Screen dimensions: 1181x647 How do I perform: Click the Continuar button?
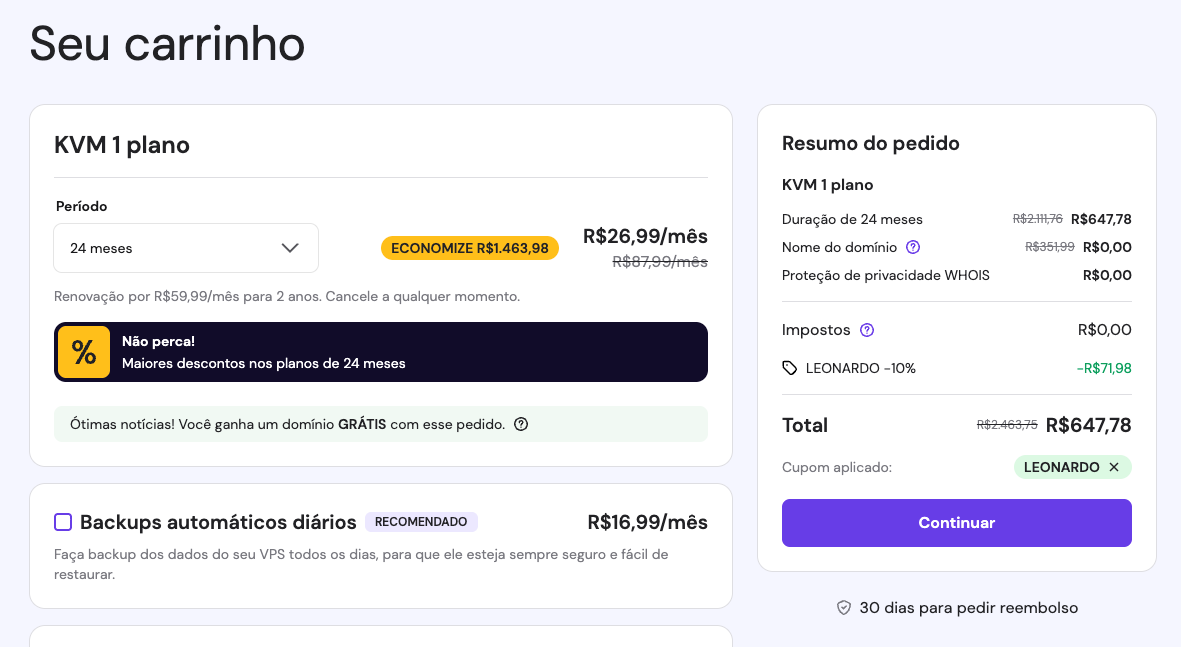(957, 523)
